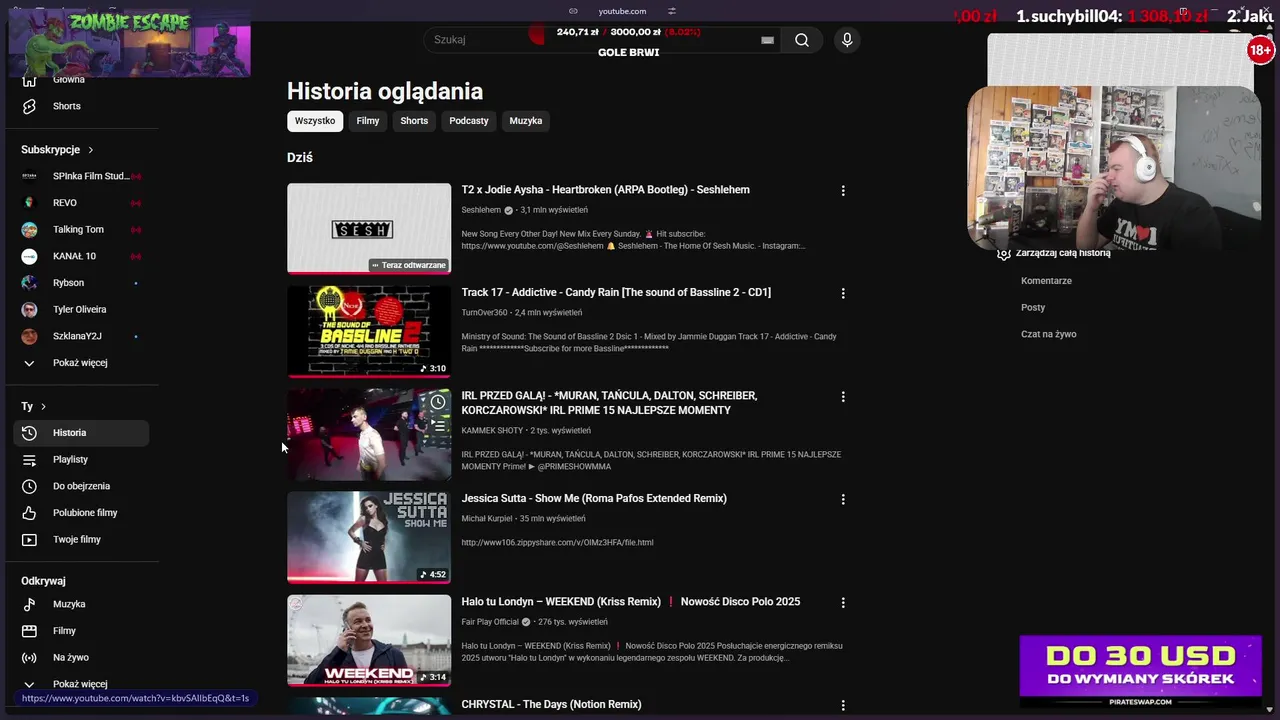
Task: Open Muzyka under Odkrywaj
Action: (x=81, y=604)
